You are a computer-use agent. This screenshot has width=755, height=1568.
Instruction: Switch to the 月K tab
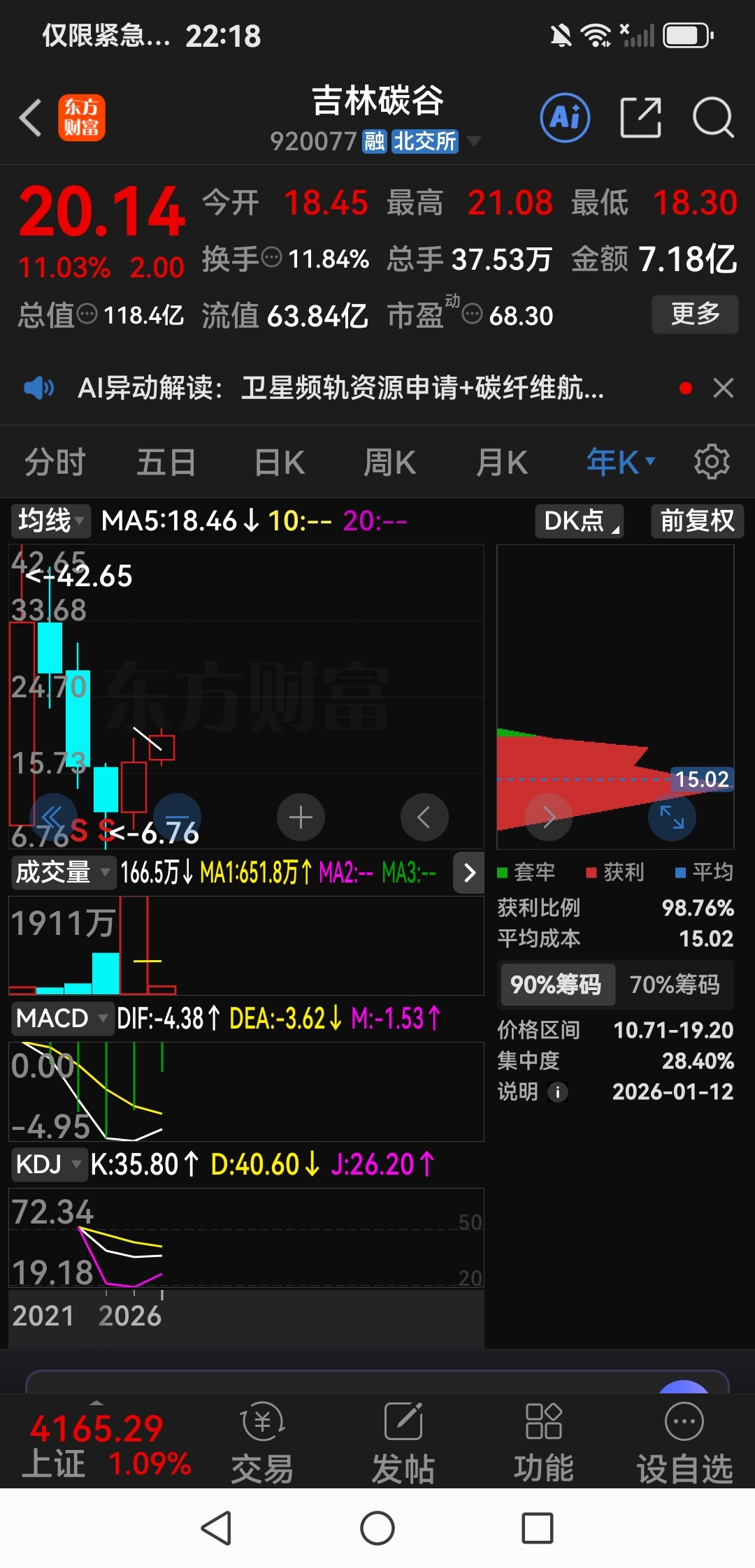click(501, 462)
